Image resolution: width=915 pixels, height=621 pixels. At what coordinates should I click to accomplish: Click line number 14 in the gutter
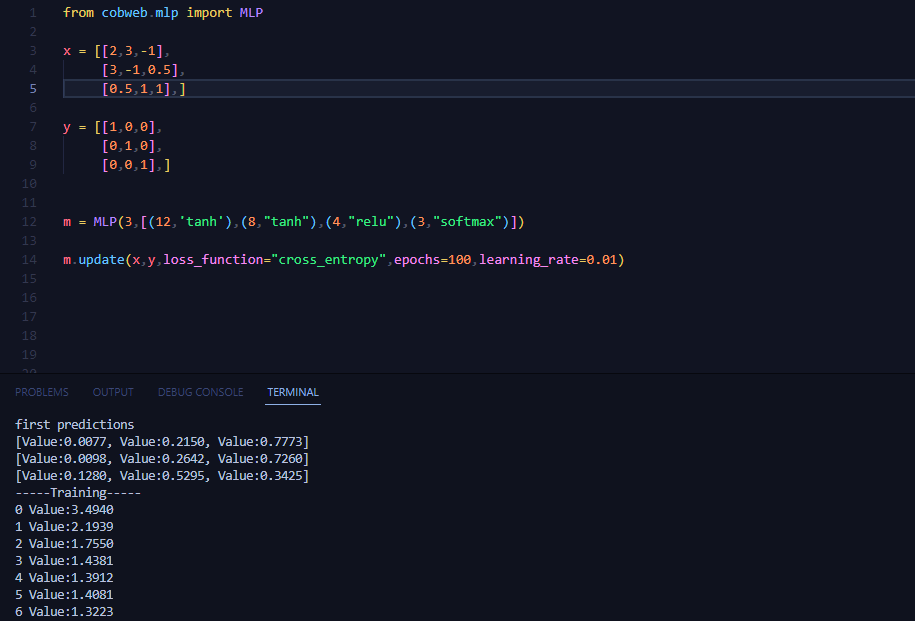[29, 260]
